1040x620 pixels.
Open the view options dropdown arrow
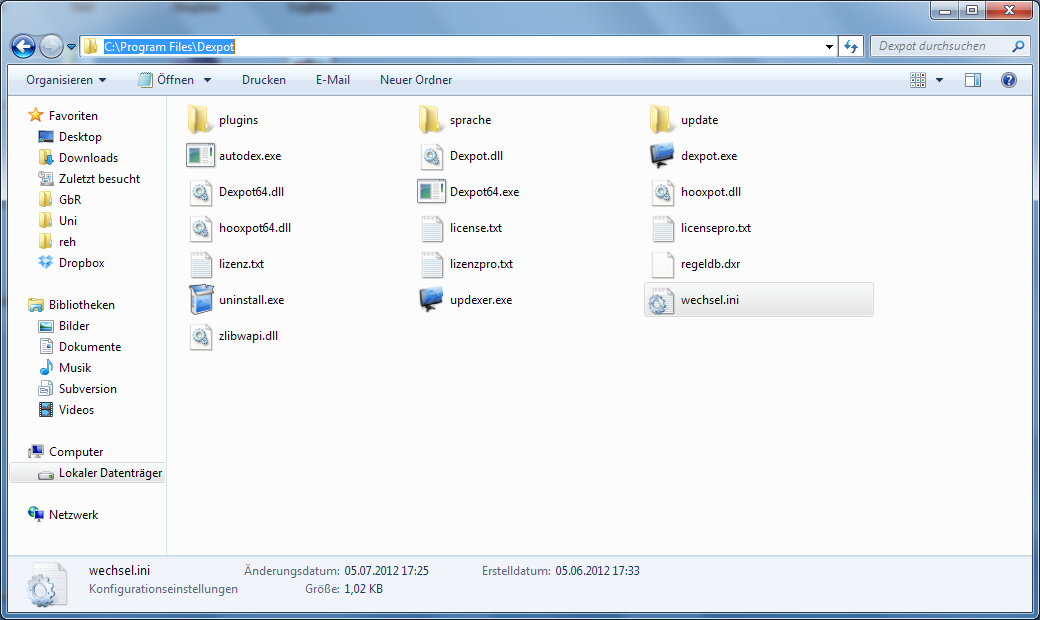click(939, 80)
